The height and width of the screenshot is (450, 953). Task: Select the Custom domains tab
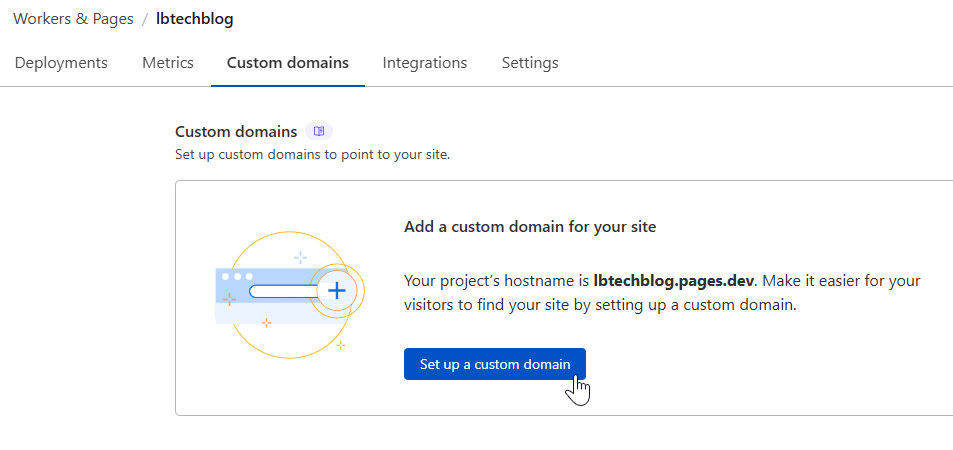coord(288,63)
